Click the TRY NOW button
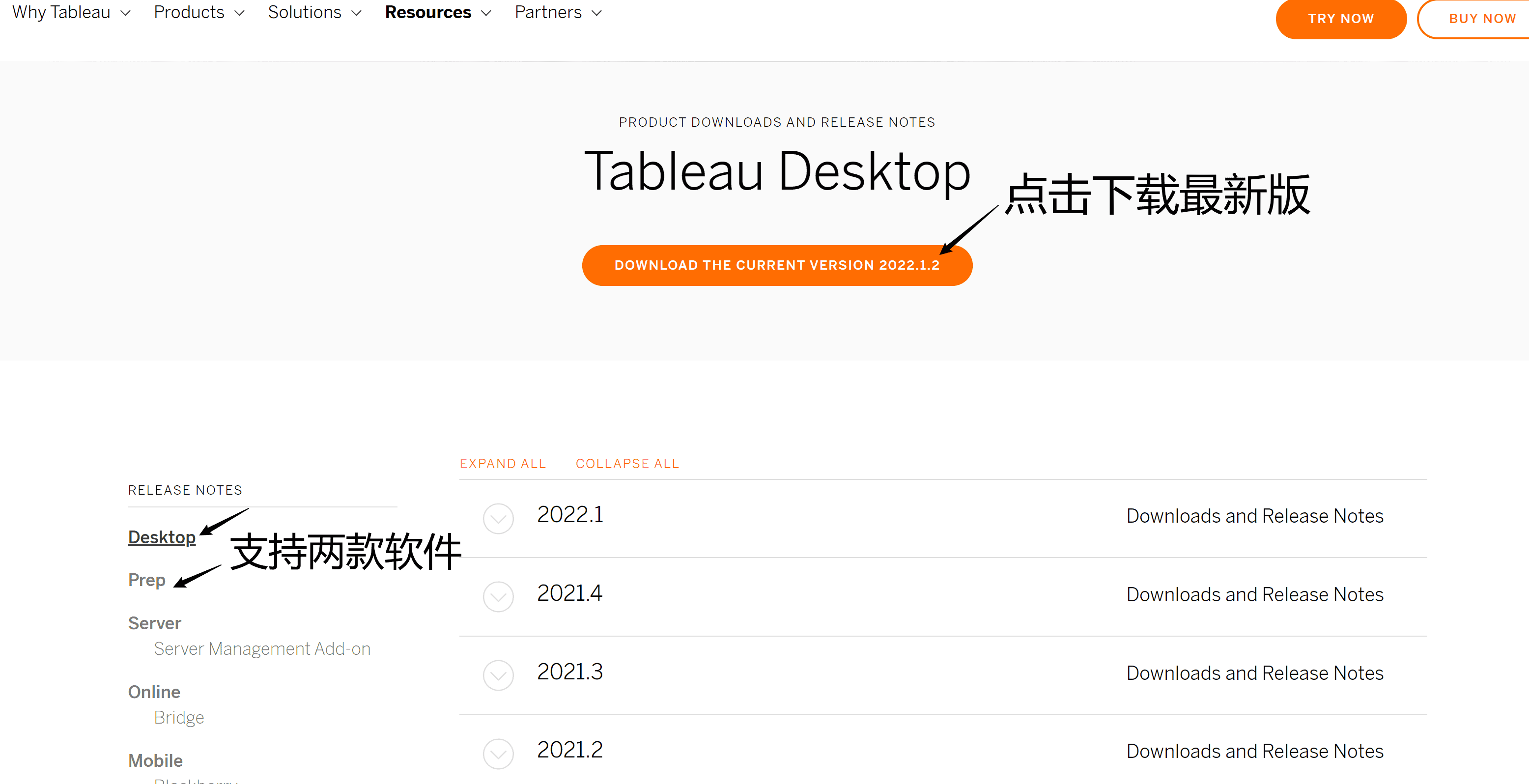Image resolution: width=1529 pixels, height=784 pixels. pyautogui.click(x=1340, y=18)
